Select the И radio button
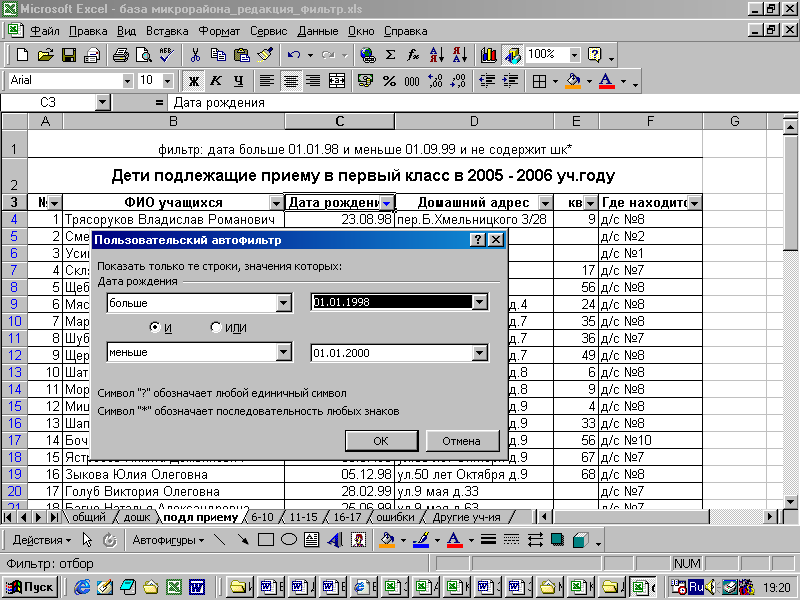This screenshot has height=600, width=800. tap(155, 327)
